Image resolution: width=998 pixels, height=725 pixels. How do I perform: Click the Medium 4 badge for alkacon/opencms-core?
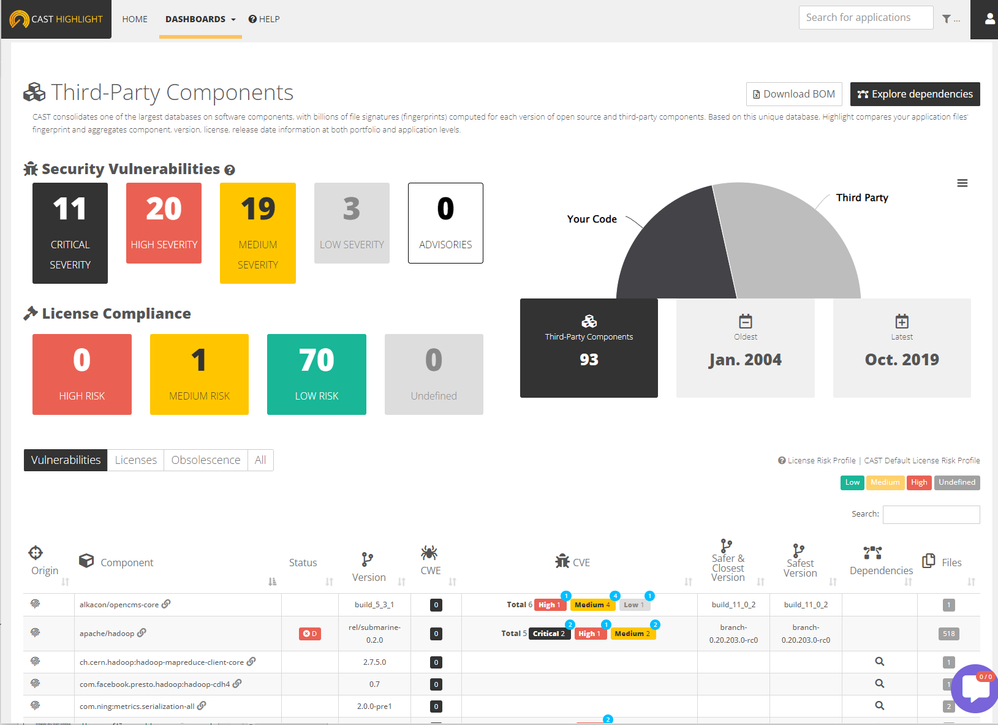[x=593, y=605]
